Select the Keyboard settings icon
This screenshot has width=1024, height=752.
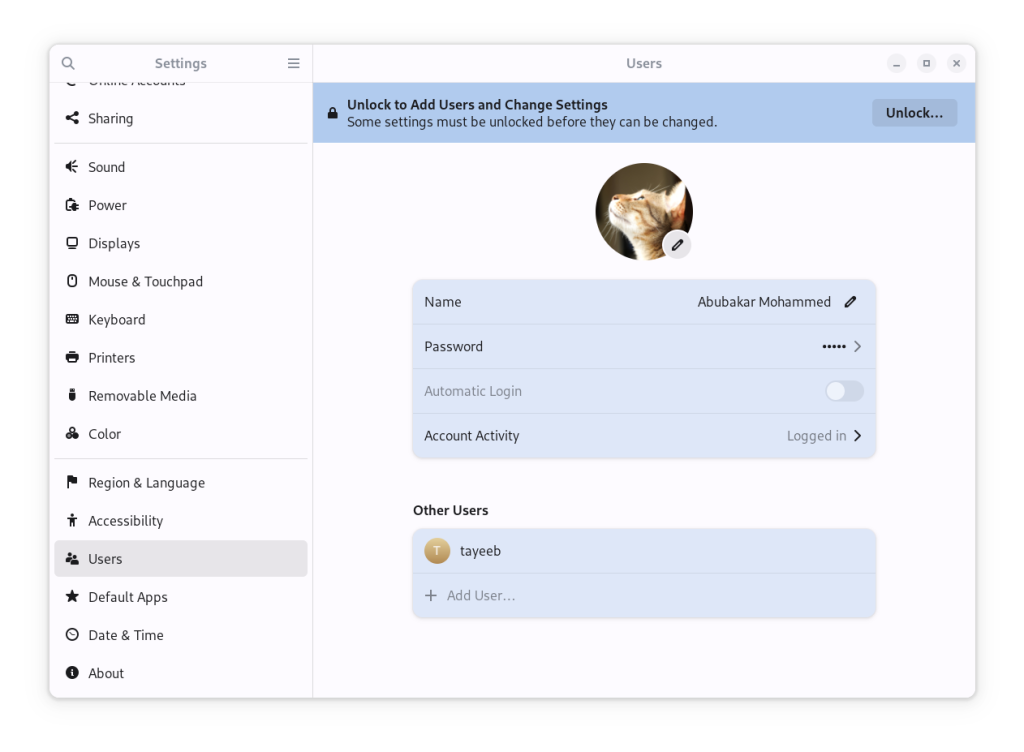click(x=71, y=319)
